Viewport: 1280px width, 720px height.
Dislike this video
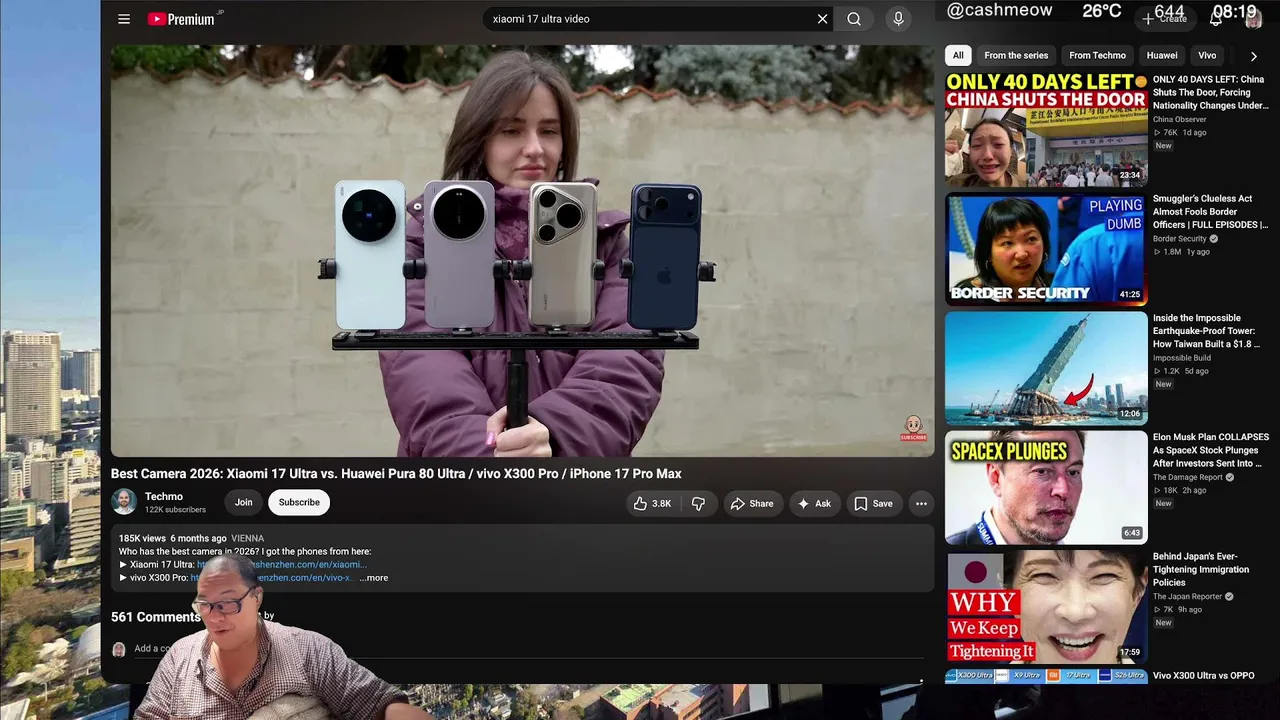(x=698, y=504)
